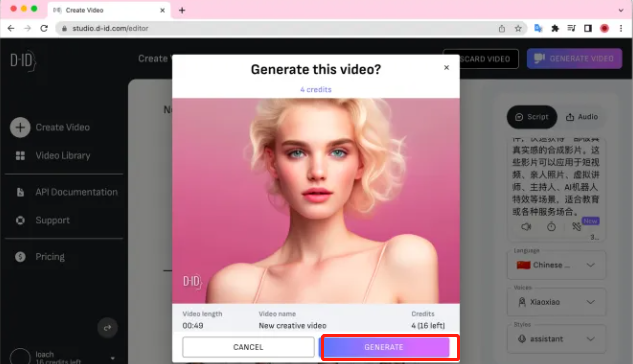This screenshot has height=364, width=633.
Task: Expand the loach account menu arrow
Action: pyautogui.click(x=113, y=358)
